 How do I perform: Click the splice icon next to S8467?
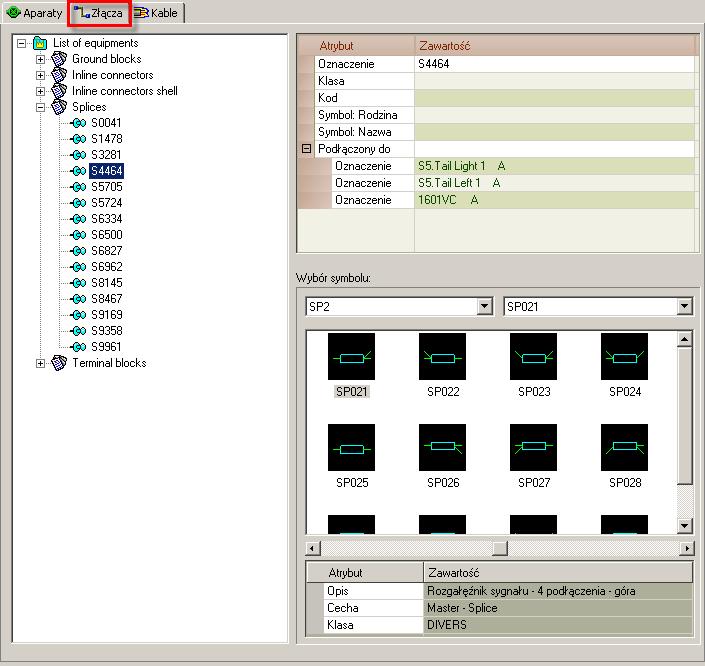[x=78, y=299]
